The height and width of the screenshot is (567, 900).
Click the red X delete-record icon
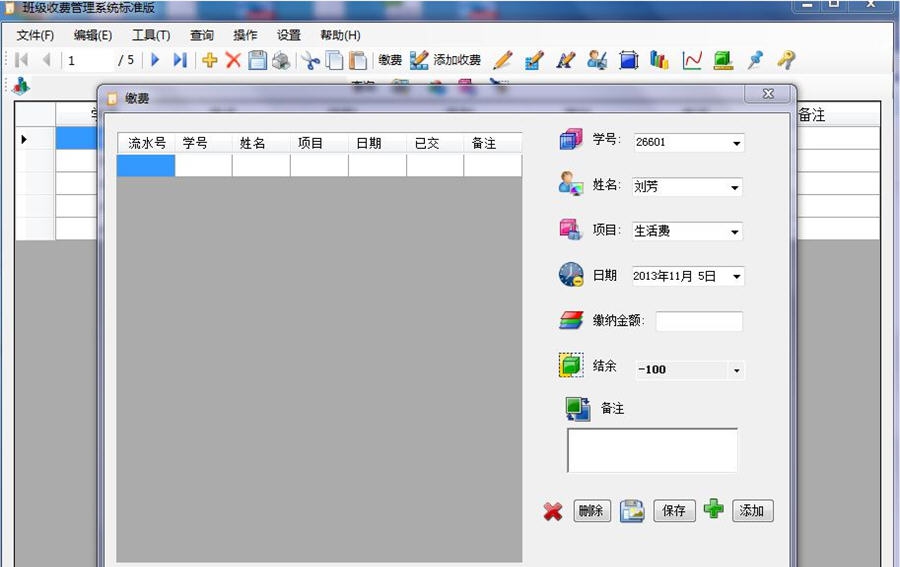233,60
